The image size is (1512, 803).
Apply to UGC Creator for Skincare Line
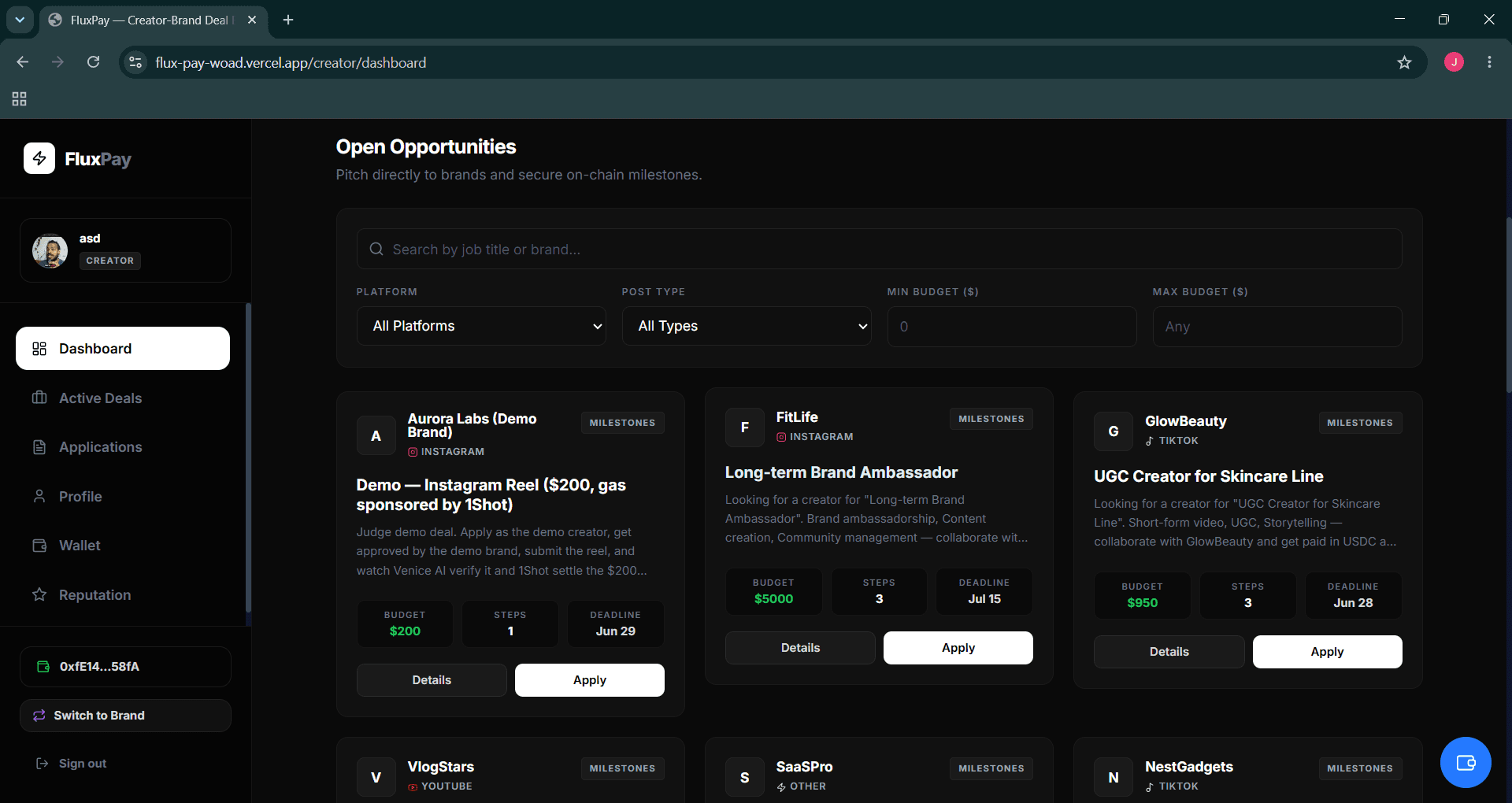pos(1328,652)
